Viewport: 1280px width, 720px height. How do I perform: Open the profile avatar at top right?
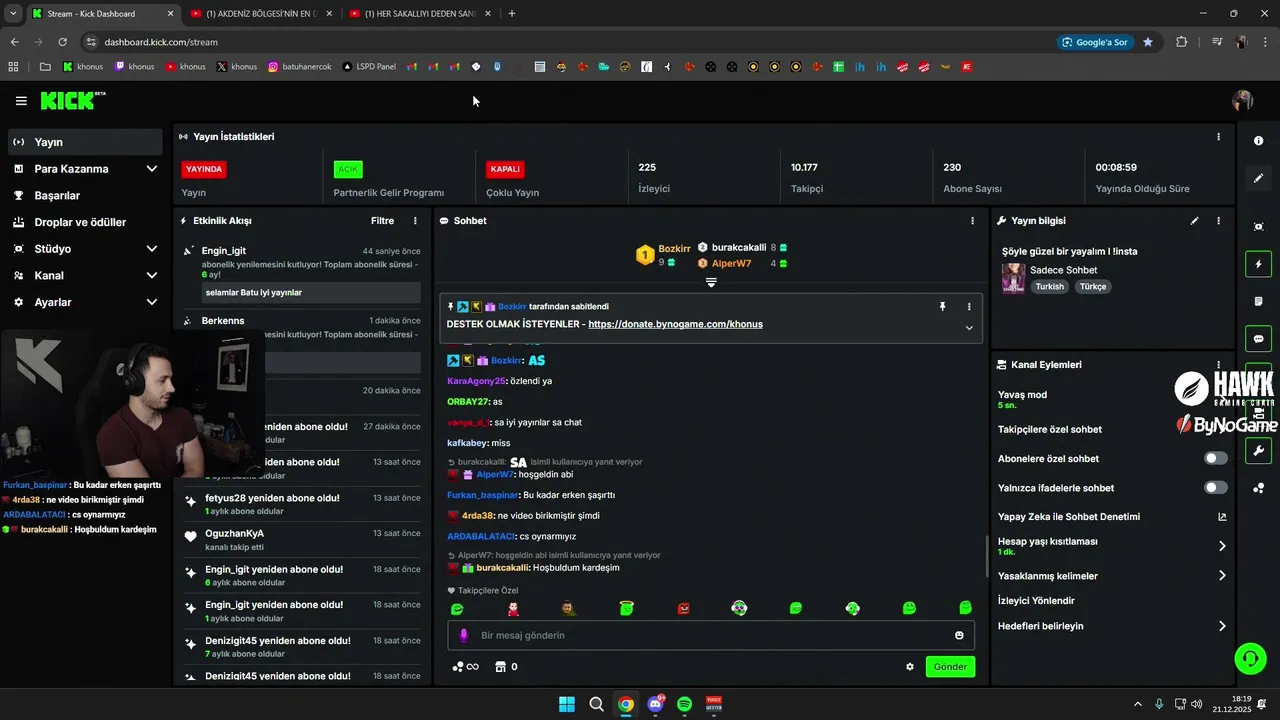[1243, 101]
